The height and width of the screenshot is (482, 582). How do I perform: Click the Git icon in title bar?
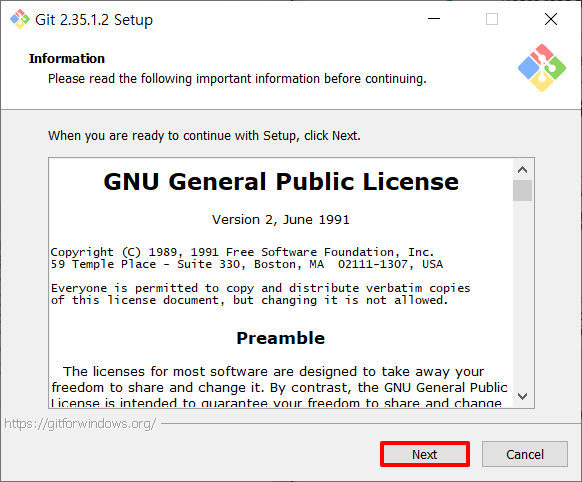pyautogui.click(x=20, y=19)
